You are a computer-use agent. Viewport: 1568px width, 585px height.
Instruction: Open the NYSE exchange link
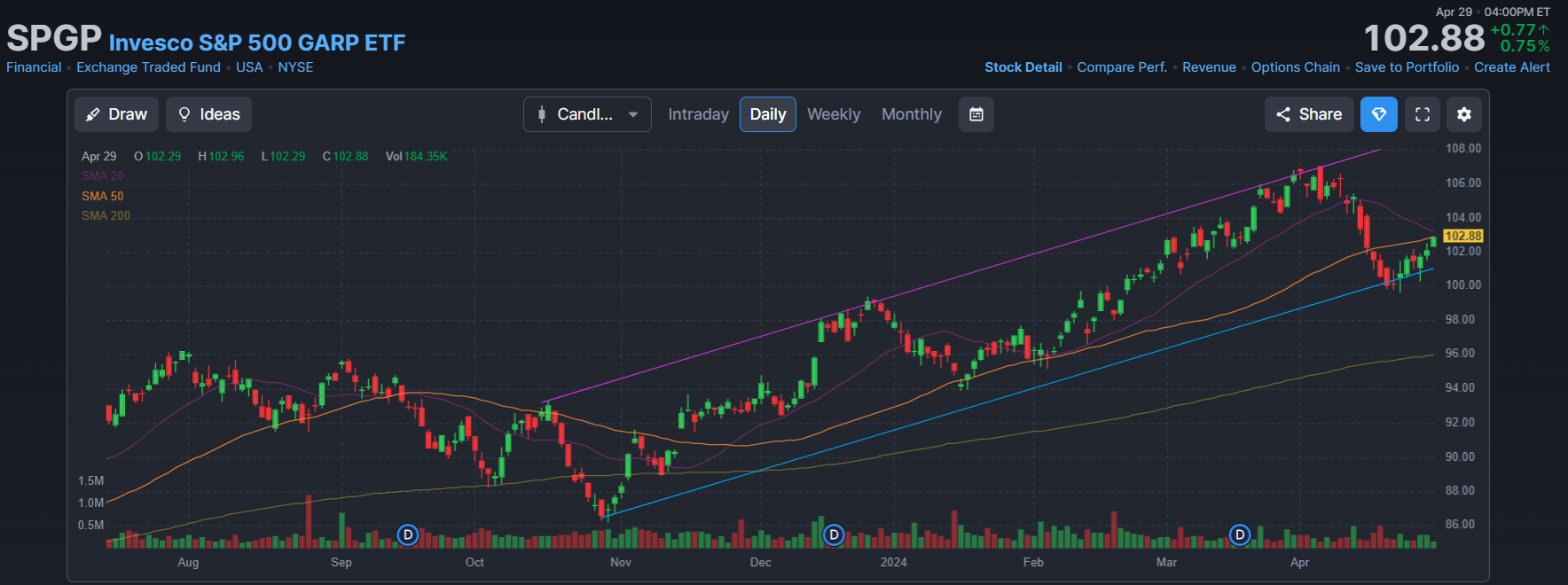click(295, 67)
